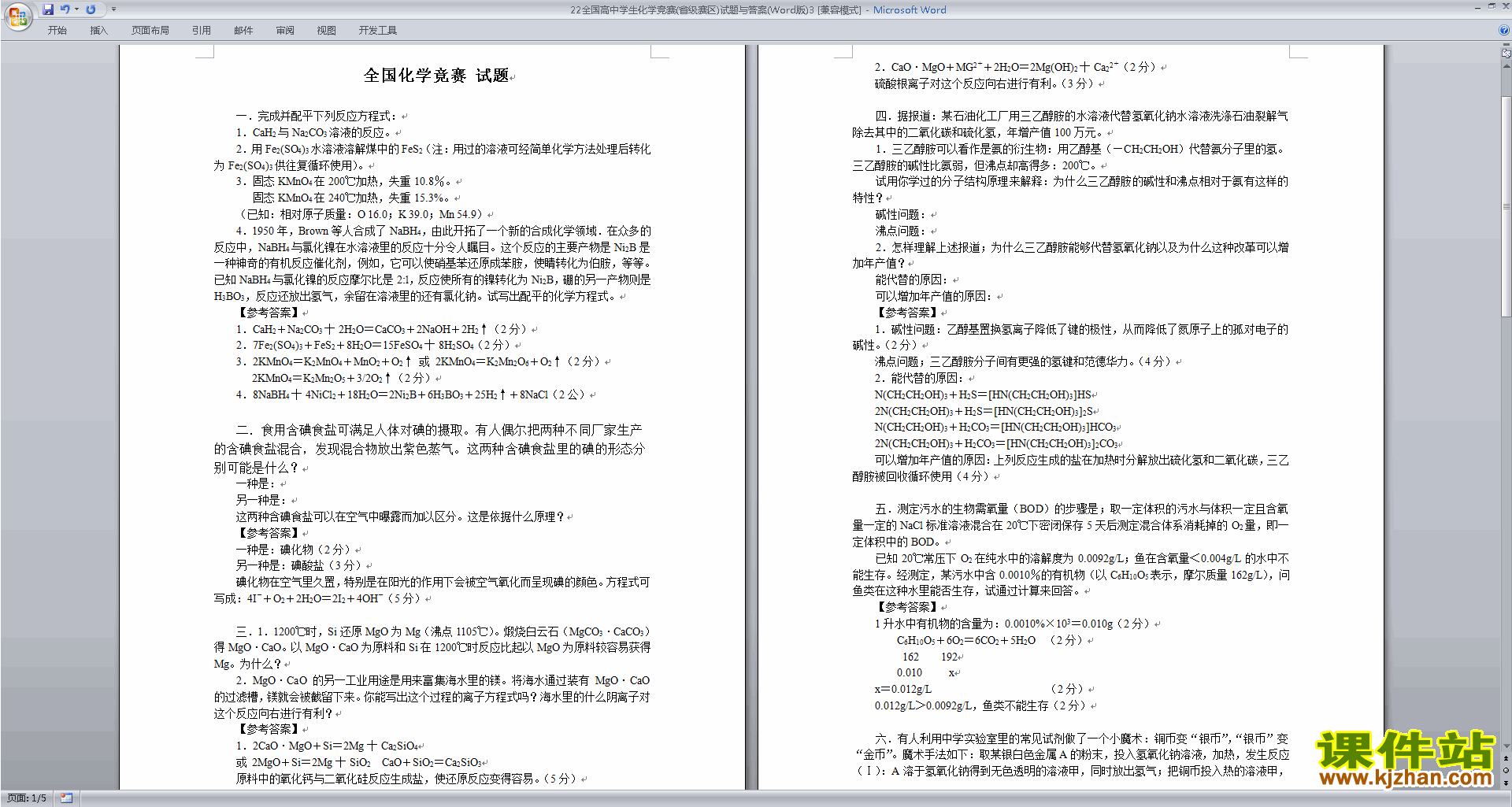Image resolution: width=1512 pixels, height=807 pixels.
Task: Click the equation ending [HN(CH₂CH₂OH)₃]HCO₃
Action: click(995, 427)
